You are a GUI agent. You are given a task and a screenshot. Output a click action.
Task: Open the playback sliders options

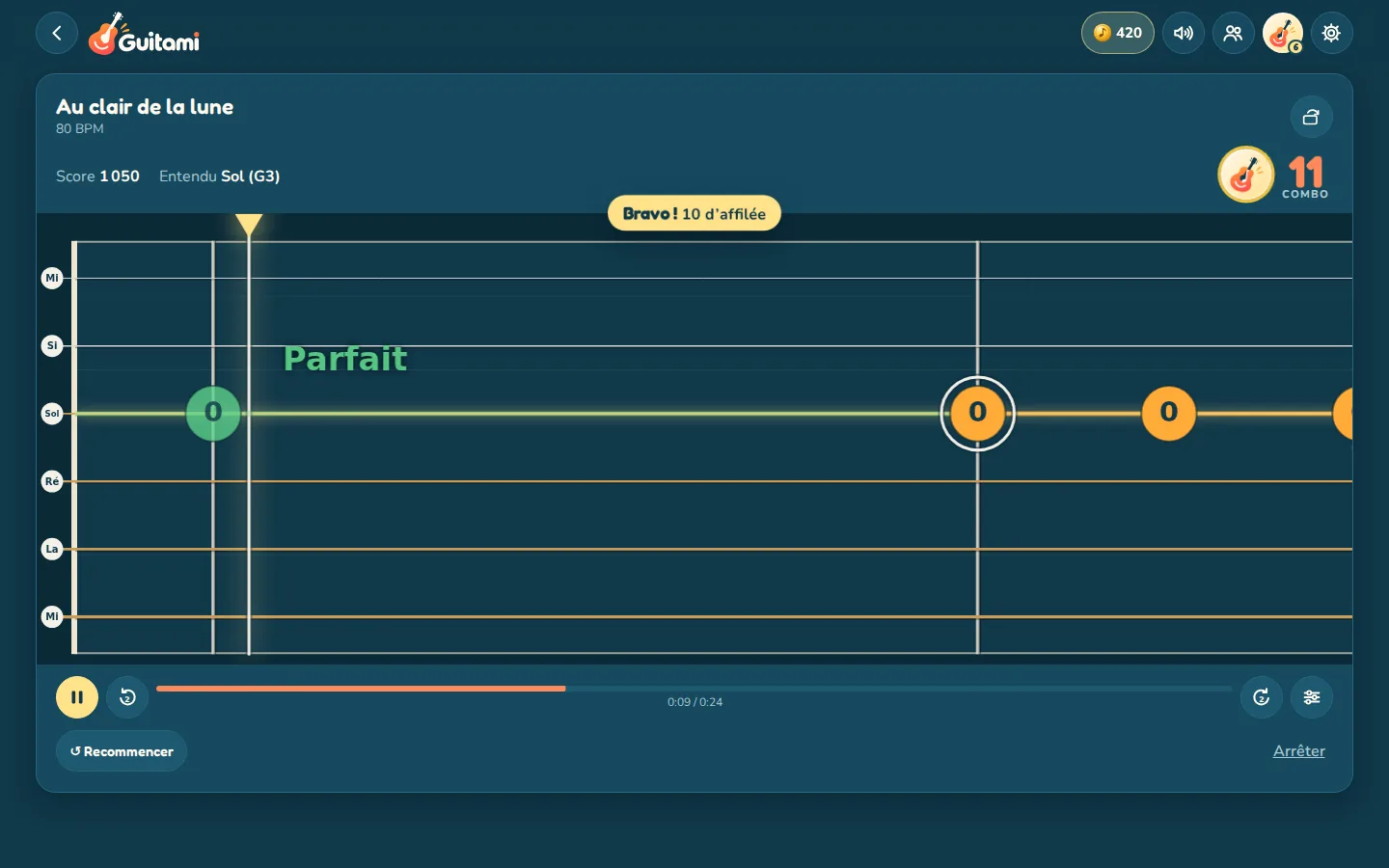click(1312, 697)
